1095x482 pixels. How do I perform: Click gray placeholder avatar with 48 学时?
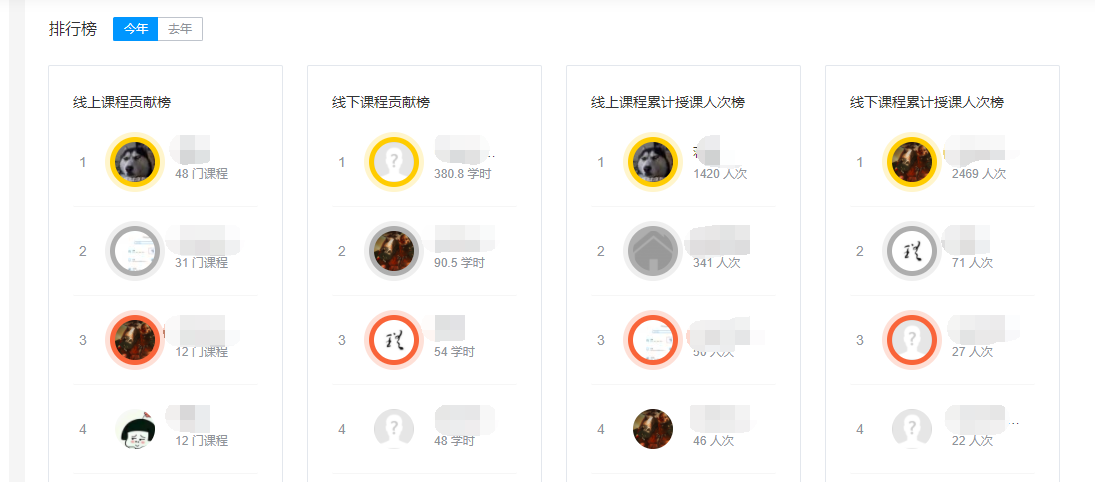pyautogui.click(x=394, y=429)
